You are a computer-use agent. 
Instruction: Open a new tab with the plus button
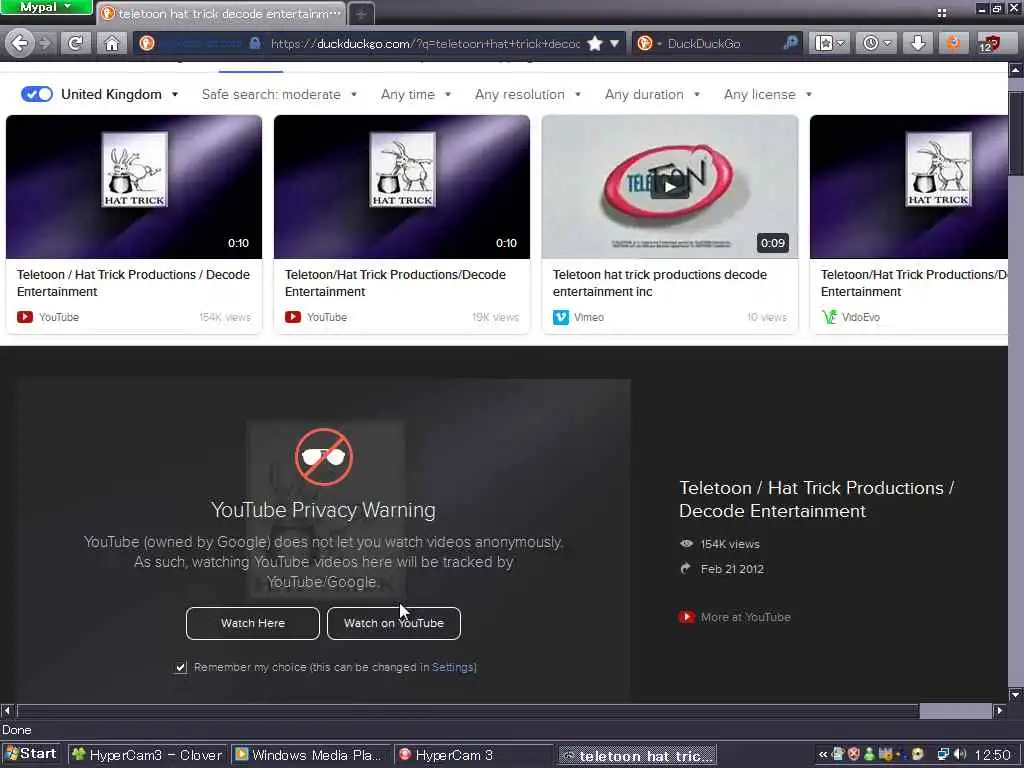click(x=361, y=14)
